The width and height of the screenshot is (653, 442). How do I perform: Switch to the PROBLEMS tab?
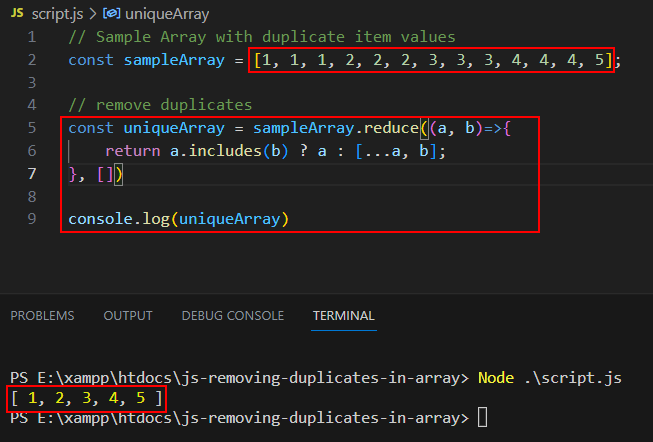tap(42, 316)
